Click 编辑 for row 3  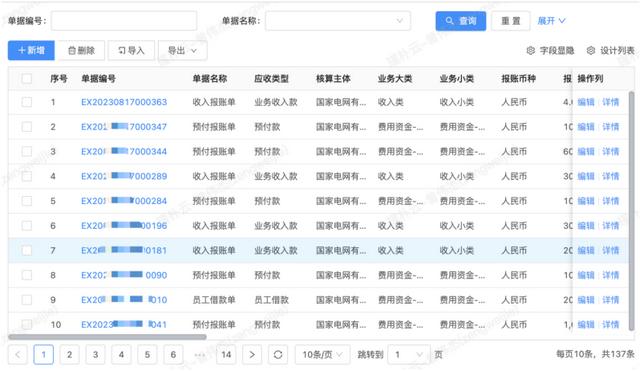coord(586,151)
